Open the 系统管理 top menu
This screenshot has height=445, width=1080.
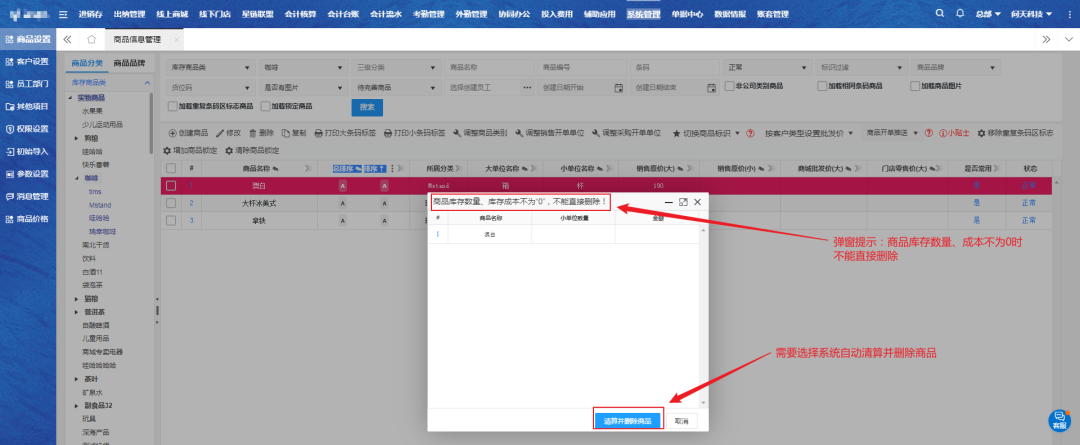click(643, 14)
